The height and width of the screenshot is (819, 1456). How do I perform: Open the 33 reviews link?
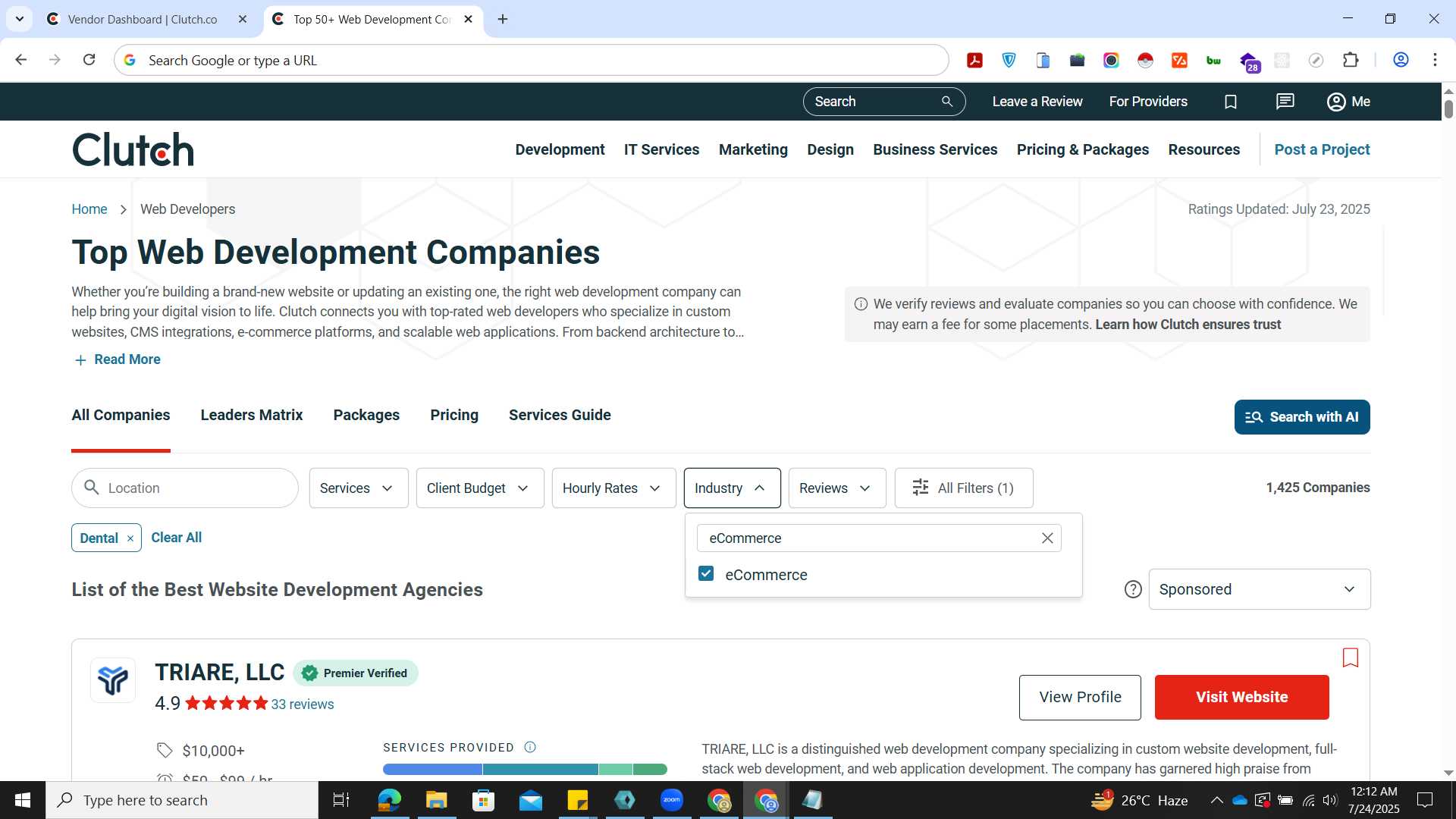tap(303, 704)
